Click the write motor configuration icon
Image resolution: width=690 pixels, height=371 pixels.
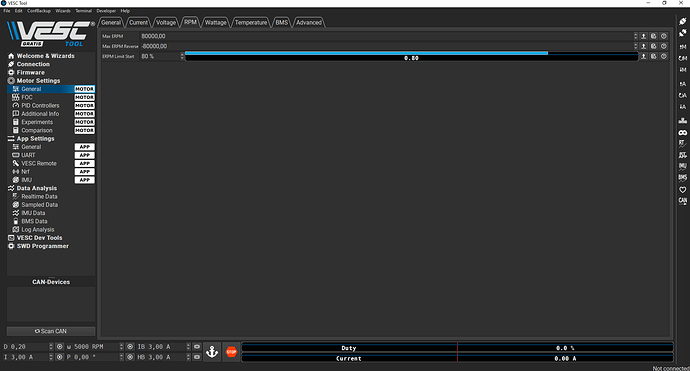pos(683,70)
